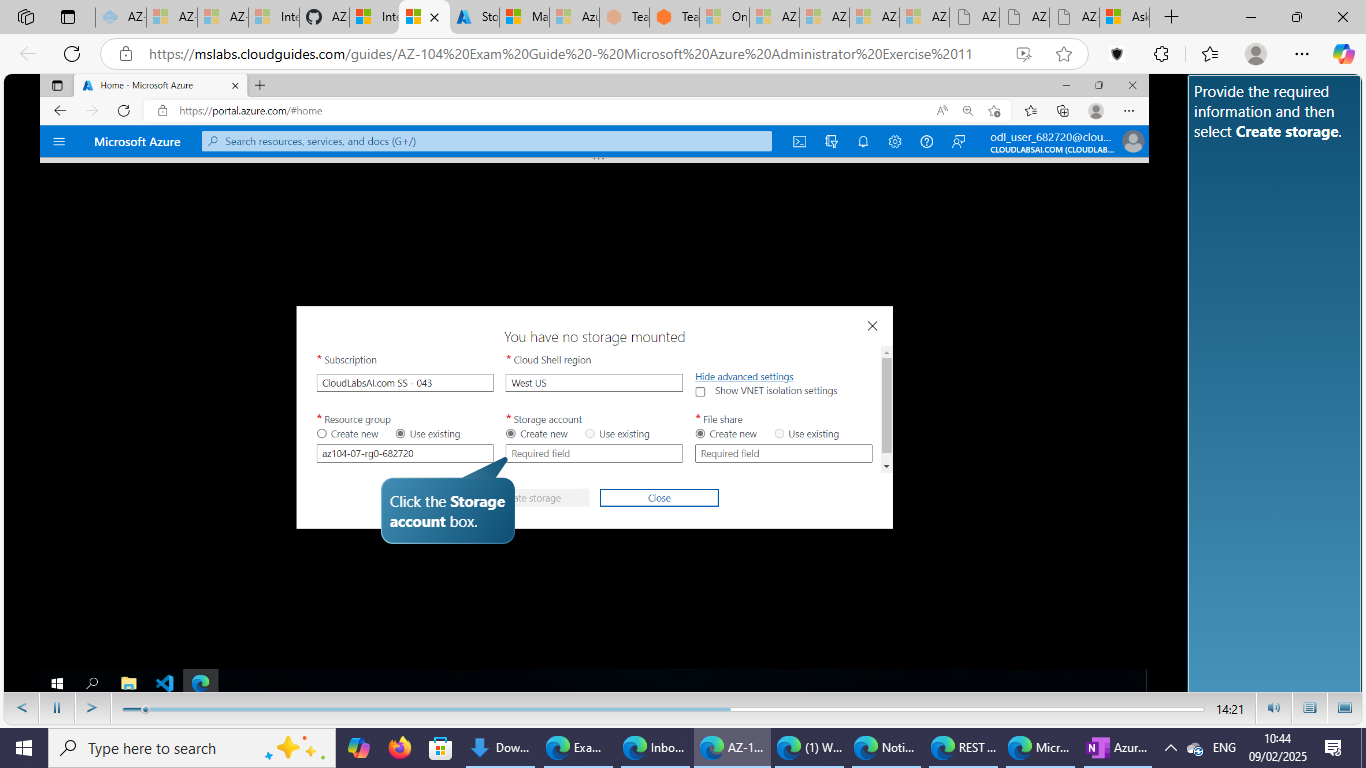1366x768 pixels.
Task: Select Use existing for Storage account
Action: click(588, 433)
